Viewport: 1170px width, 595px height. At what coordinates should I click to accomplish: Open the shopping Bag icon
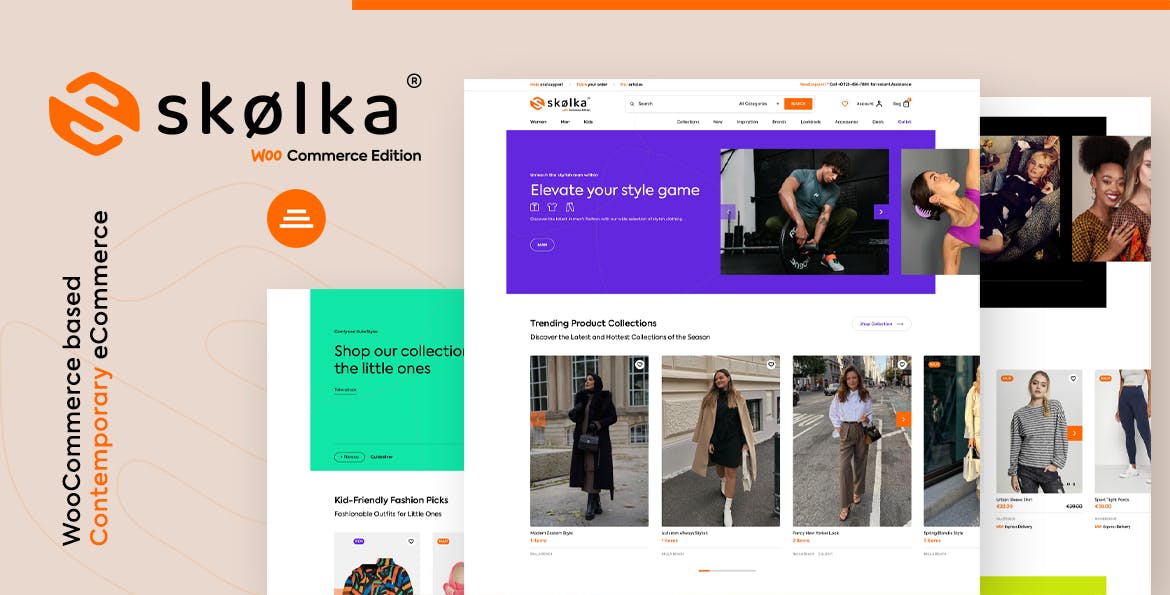click(907, 103)
